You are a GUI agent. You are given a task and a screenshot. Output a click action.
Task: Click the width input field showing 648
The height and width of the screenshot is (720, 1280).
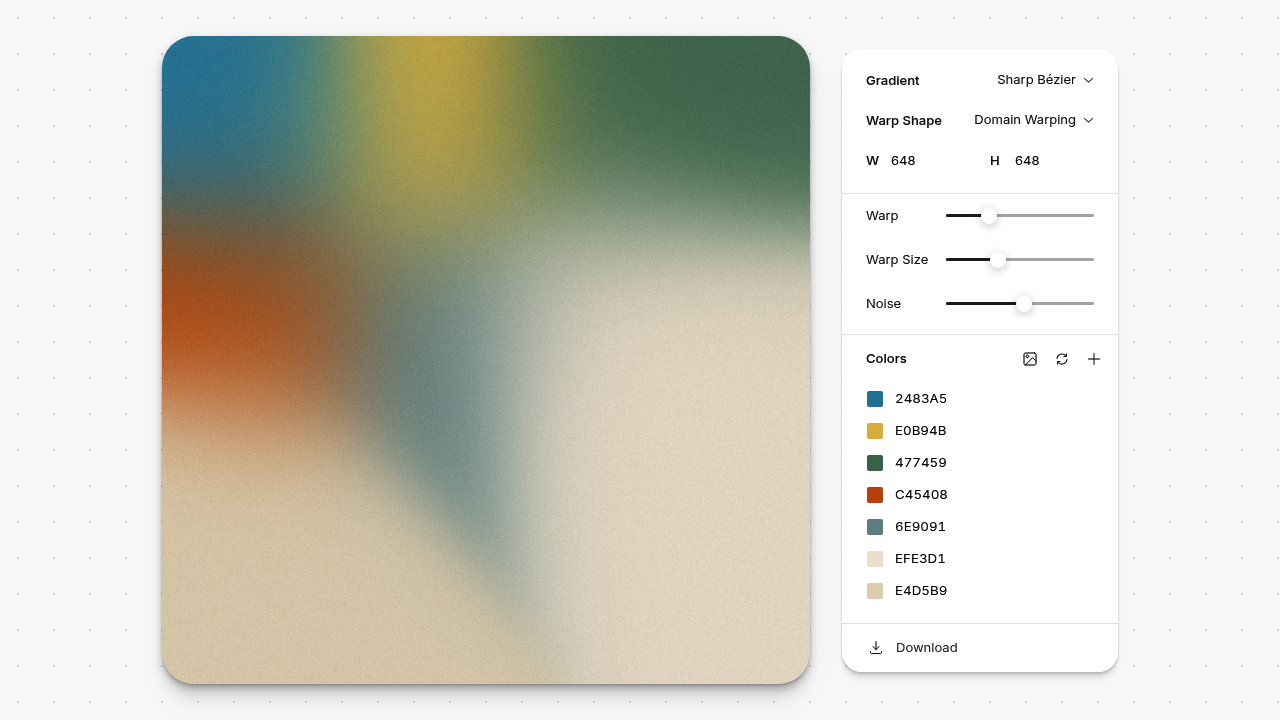coord(920,161)
